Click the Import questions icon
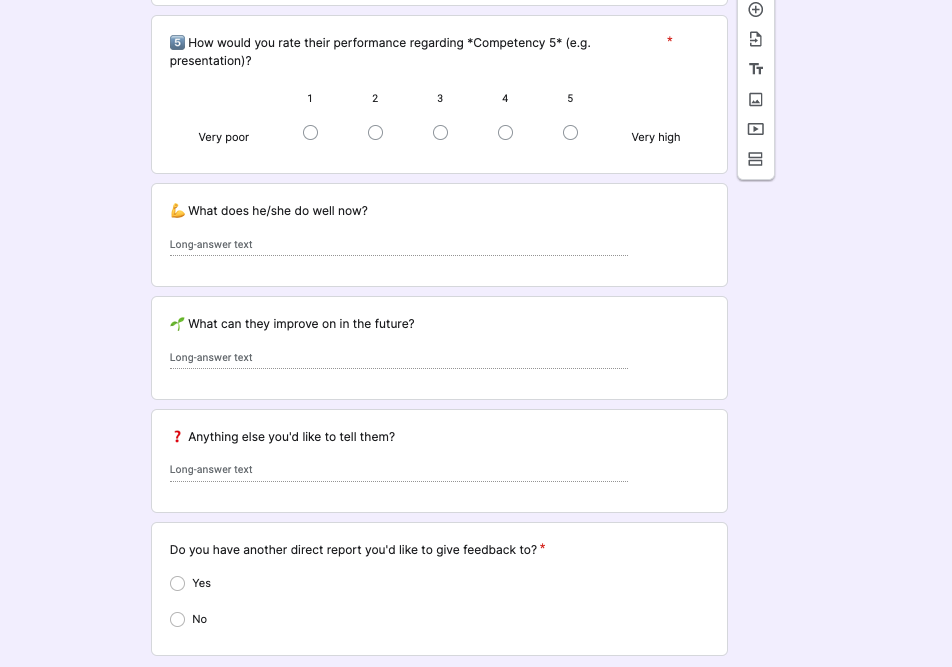 coord(756,39)
